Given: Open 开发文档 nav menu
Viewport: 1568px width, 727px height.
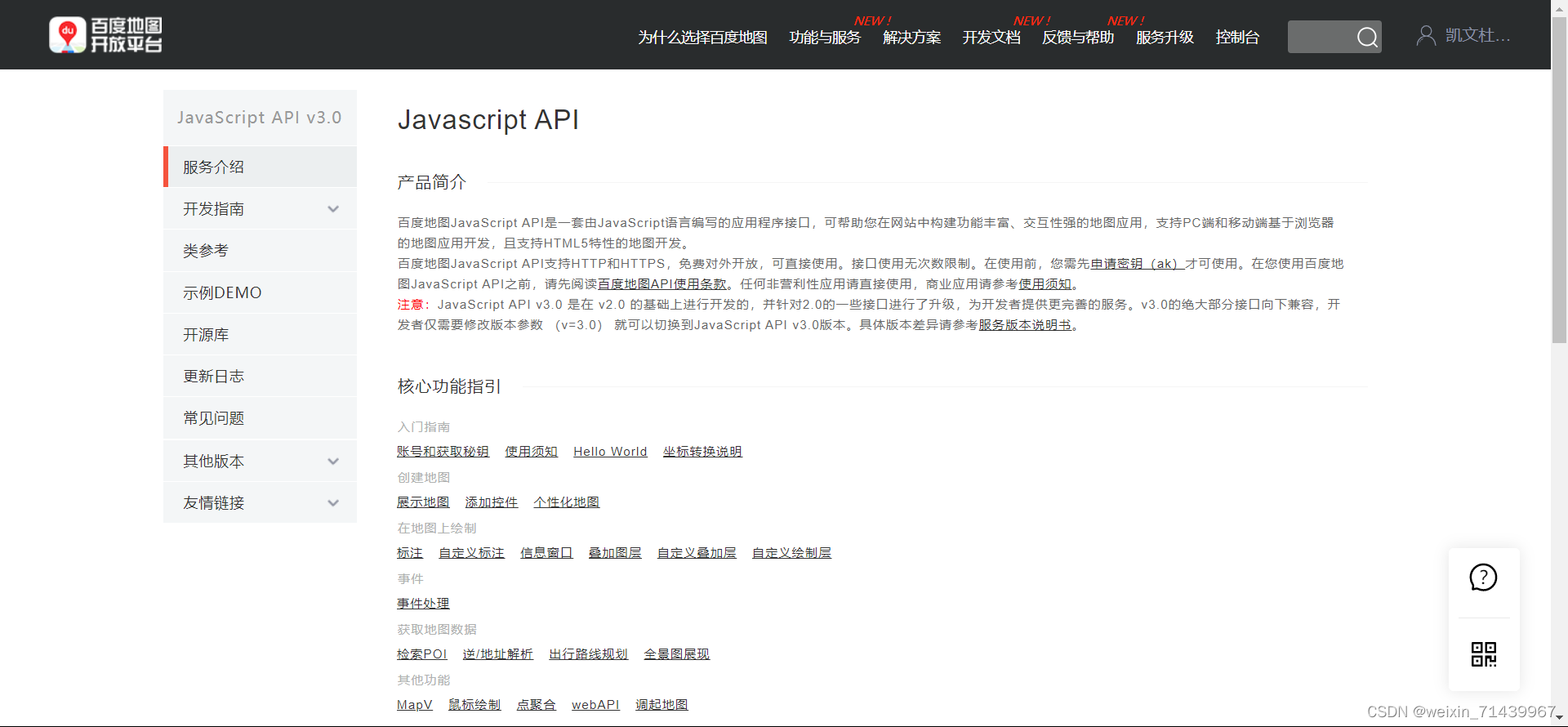Looking at the screenshot, I should coord(991,38).
